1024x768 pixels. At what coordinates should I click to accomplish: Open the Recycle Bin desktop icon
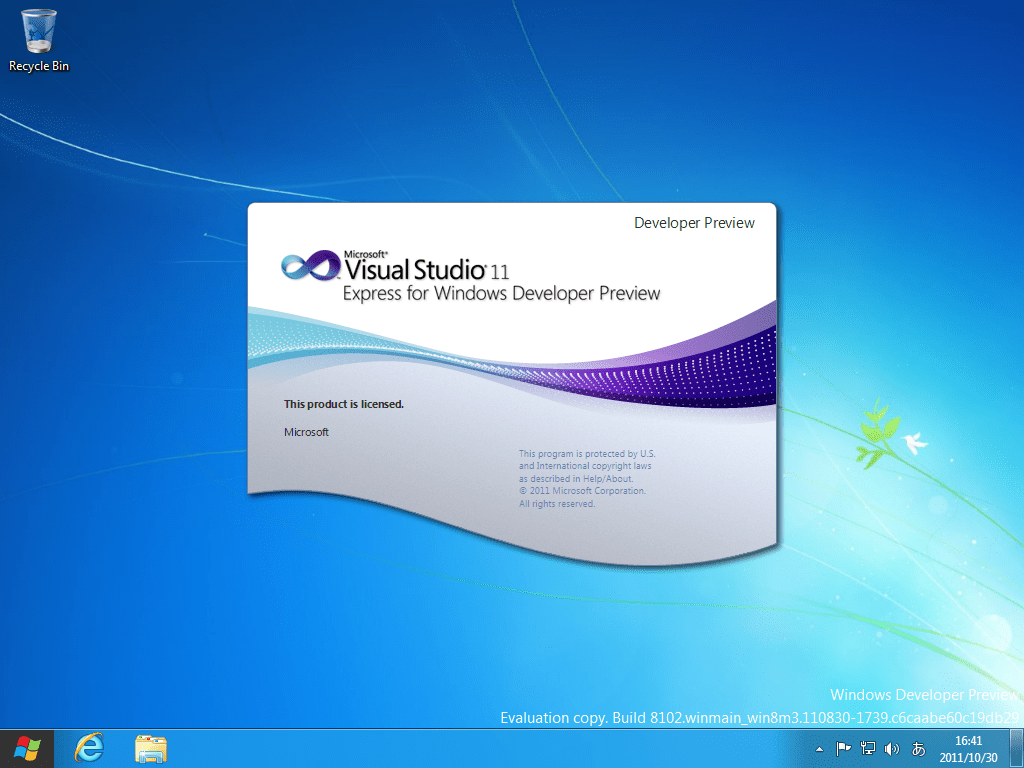39,40
